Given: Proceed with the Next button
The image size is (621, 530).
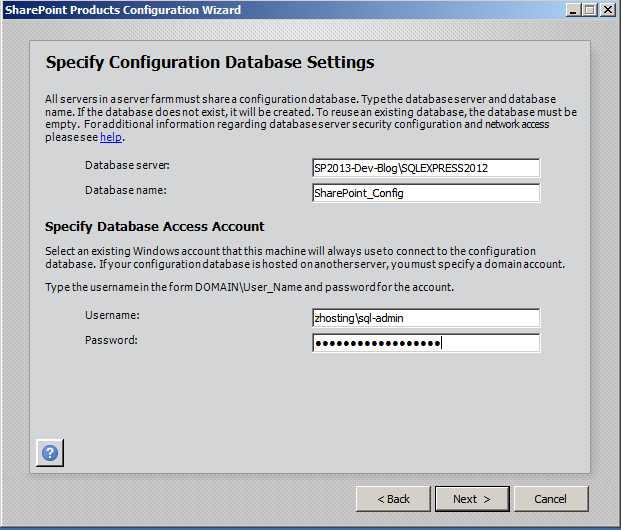Looking at the screenshot, I should [472, 499].
